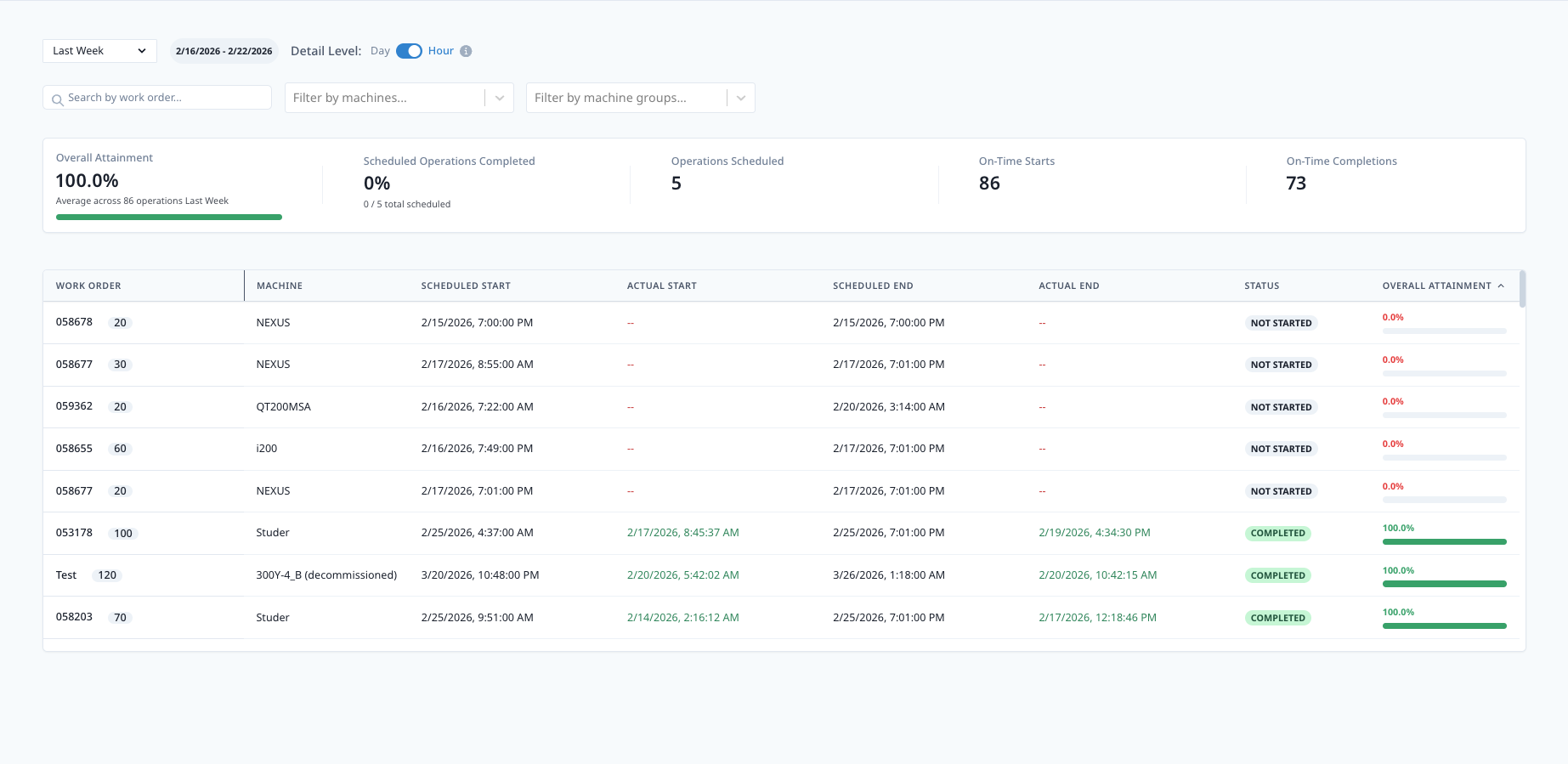The width and height of the screenshot is (1568, 764).
Task: Click operation badge 60 for 058655
Action: point(120,449)
